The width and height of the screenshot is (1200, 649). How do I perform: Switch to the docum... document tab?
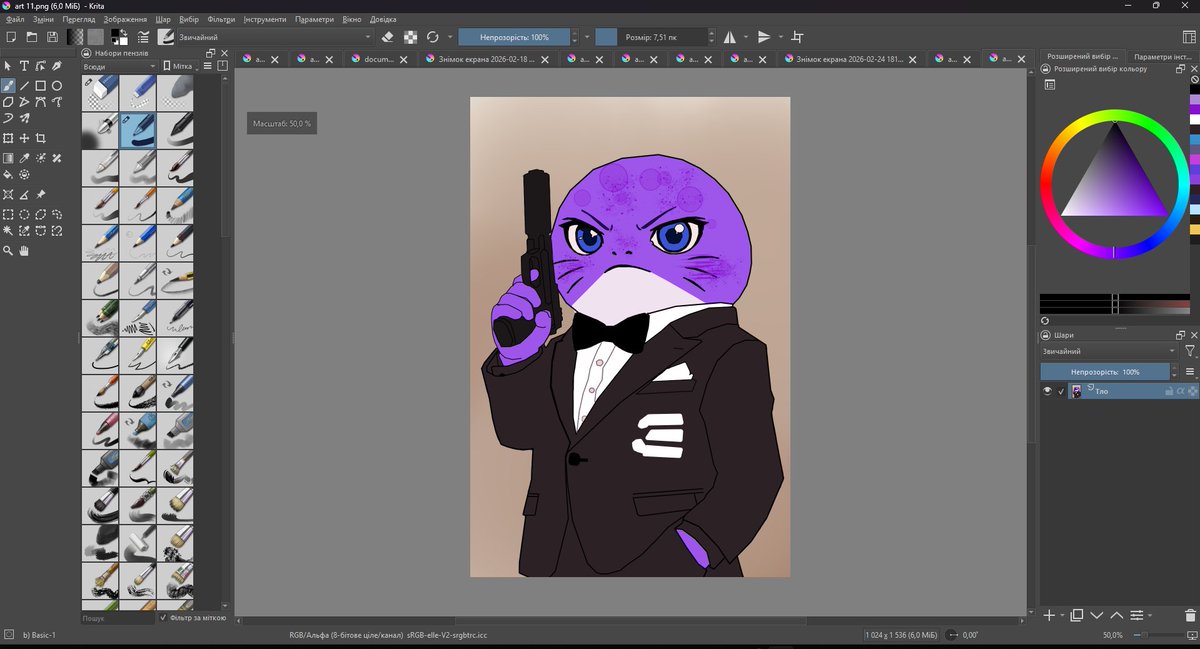[x=379, y=59]
